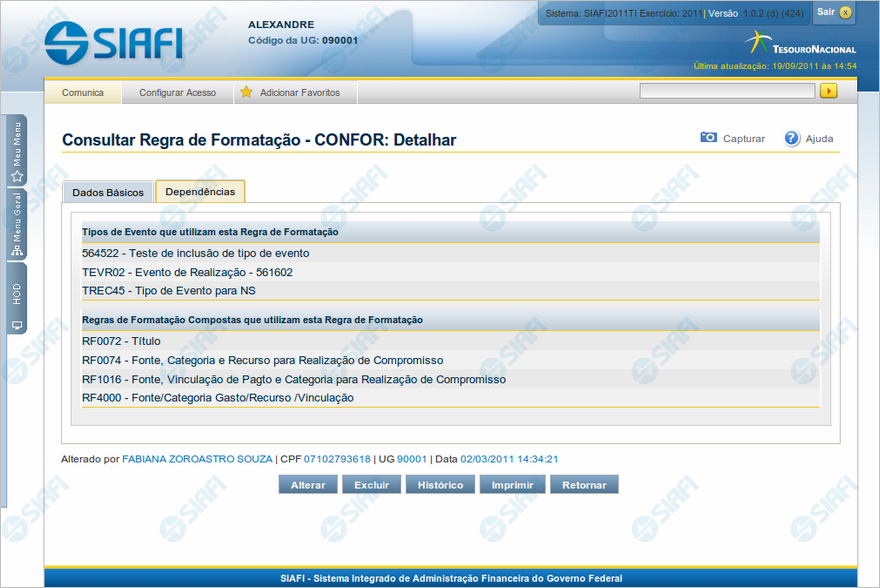880x588 pixels.
Task: Select the Dependências tab
Action: click(200, 191)
